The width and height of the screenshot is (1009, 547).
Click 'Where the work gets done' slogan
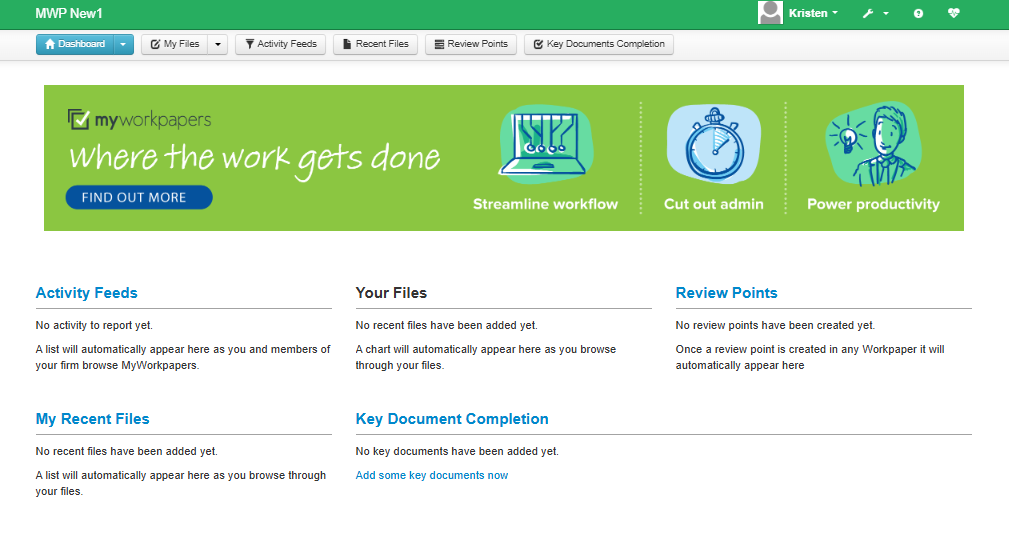pyautogui.click(x=255, y=159)
